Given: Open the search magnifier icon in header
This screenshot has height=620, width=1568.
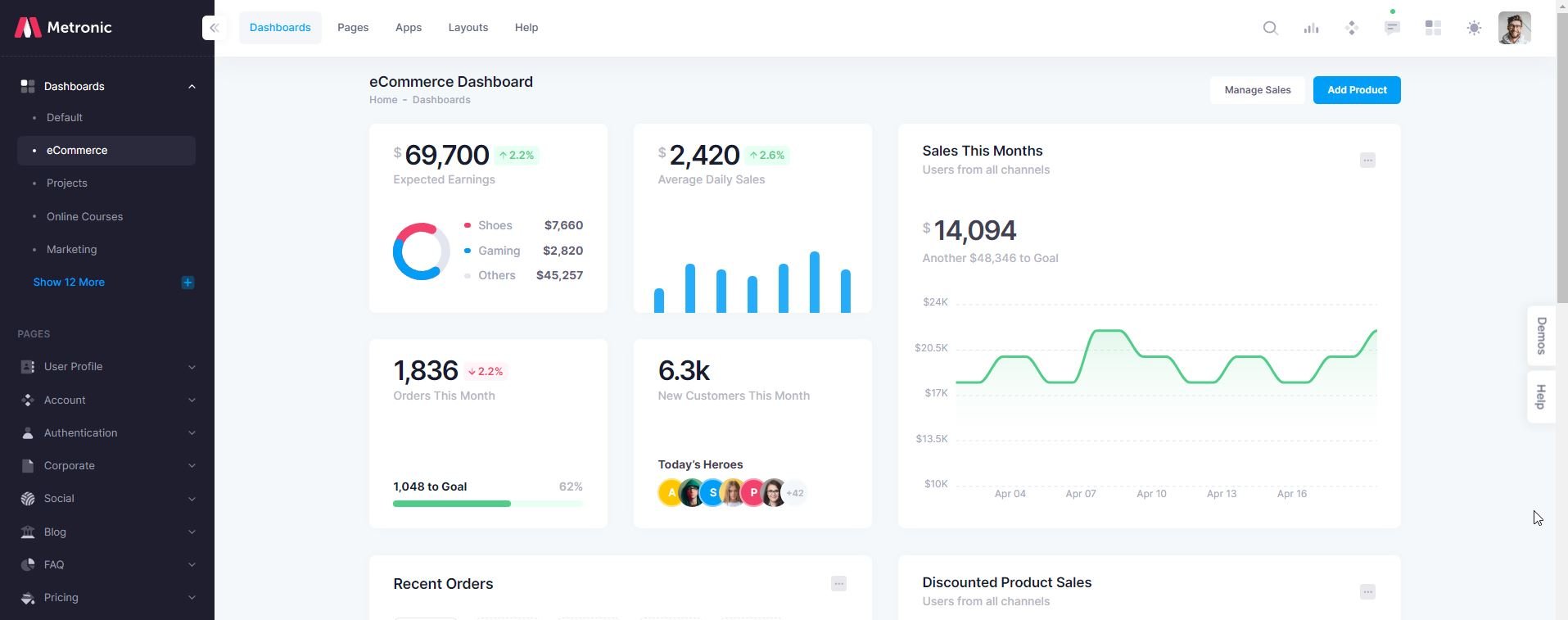Looking at the screenshot, I should pyautogui.click(x=1270, y=28).
